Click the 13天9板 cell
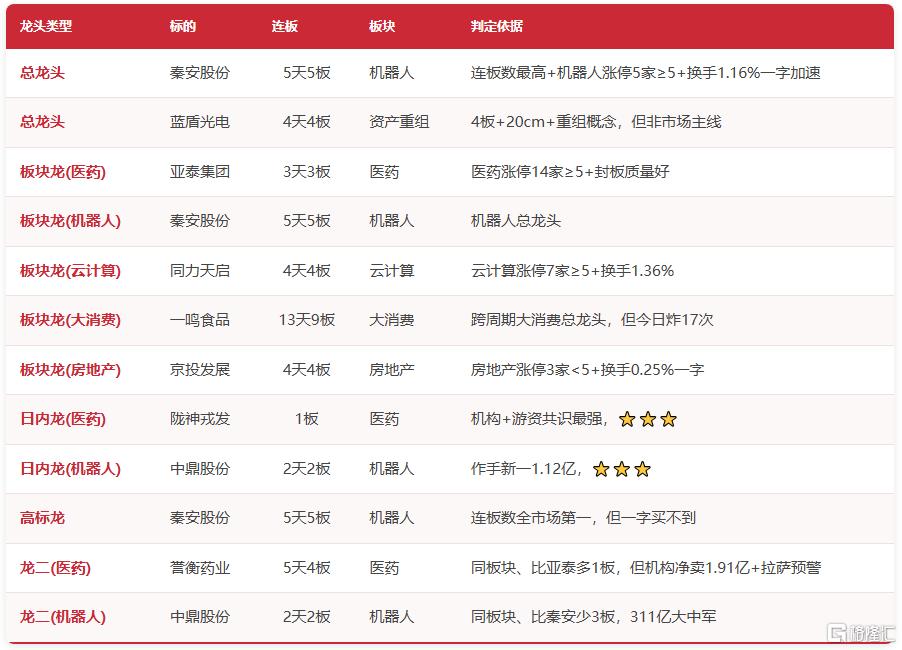This screenshot has height=650, width=902. coord(307,320)
